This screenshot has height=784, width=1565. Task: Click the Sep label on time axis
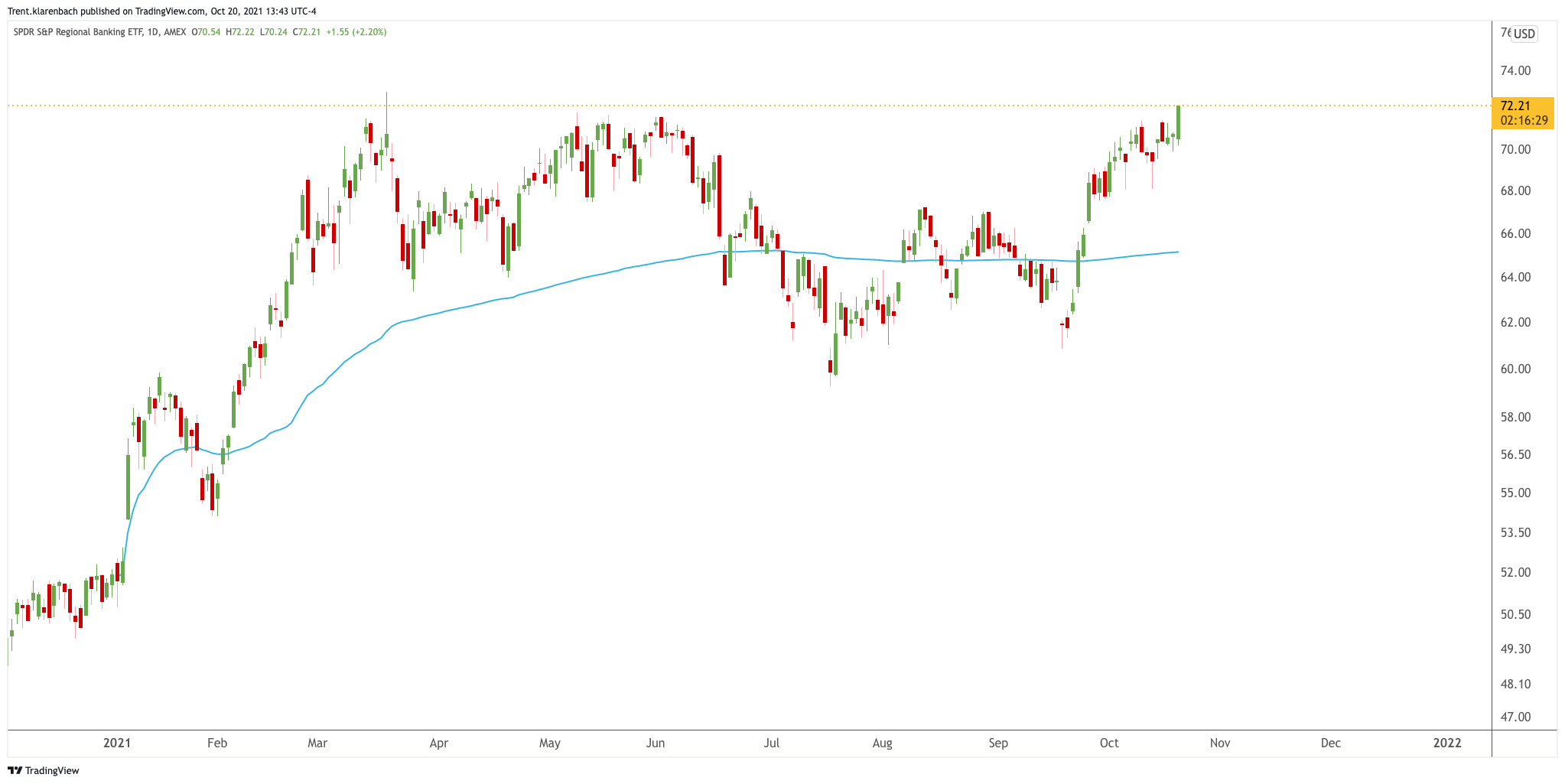coord(998,743)
